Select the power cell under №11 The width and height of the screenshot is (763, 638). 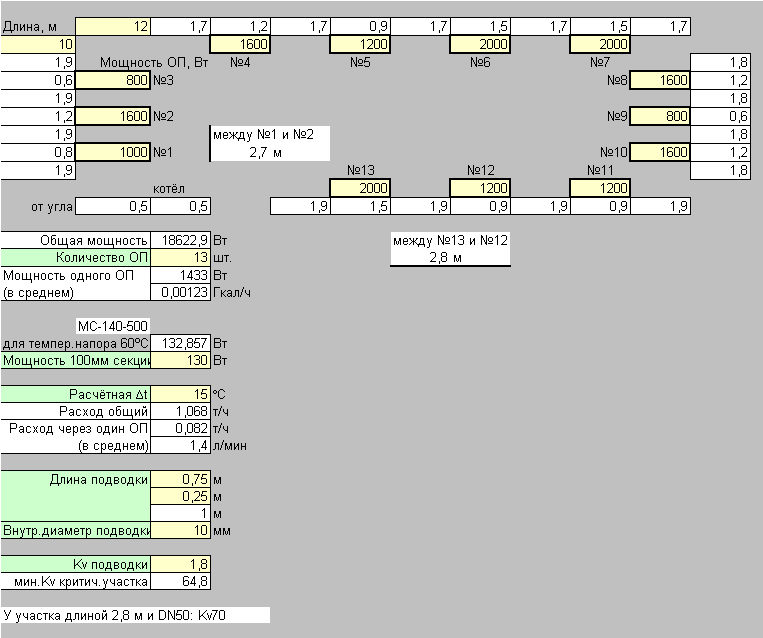[x=599, y=188]
